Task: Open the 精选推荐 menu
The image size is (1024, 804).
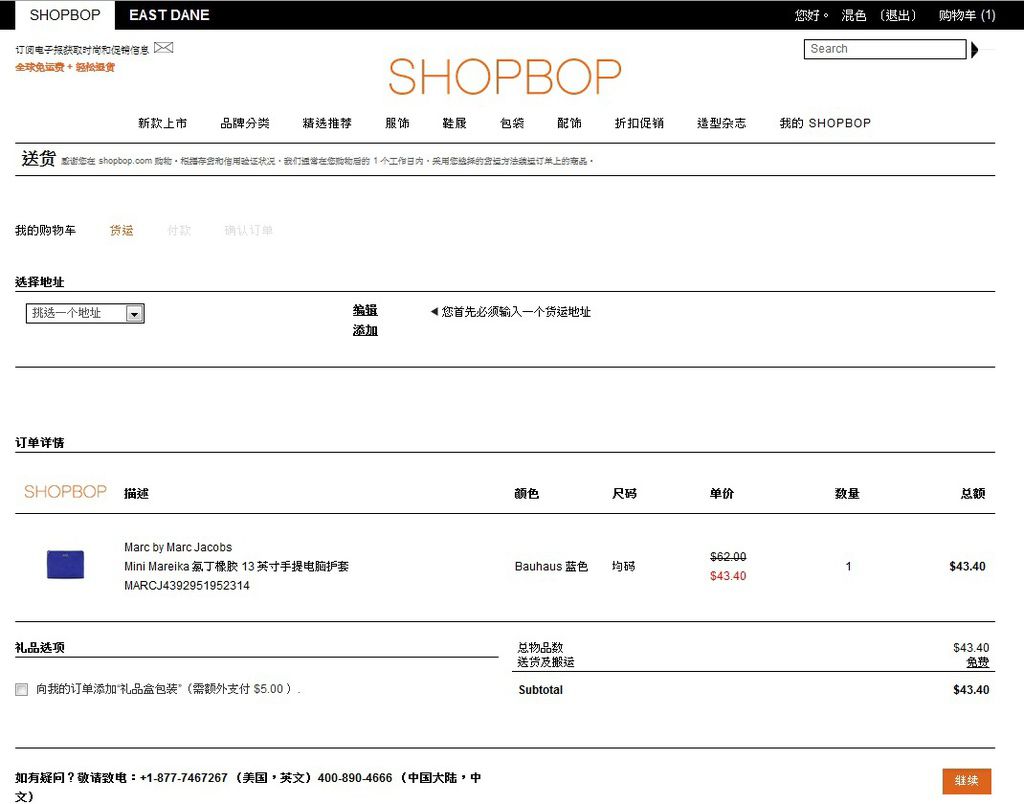Action: 327,123
